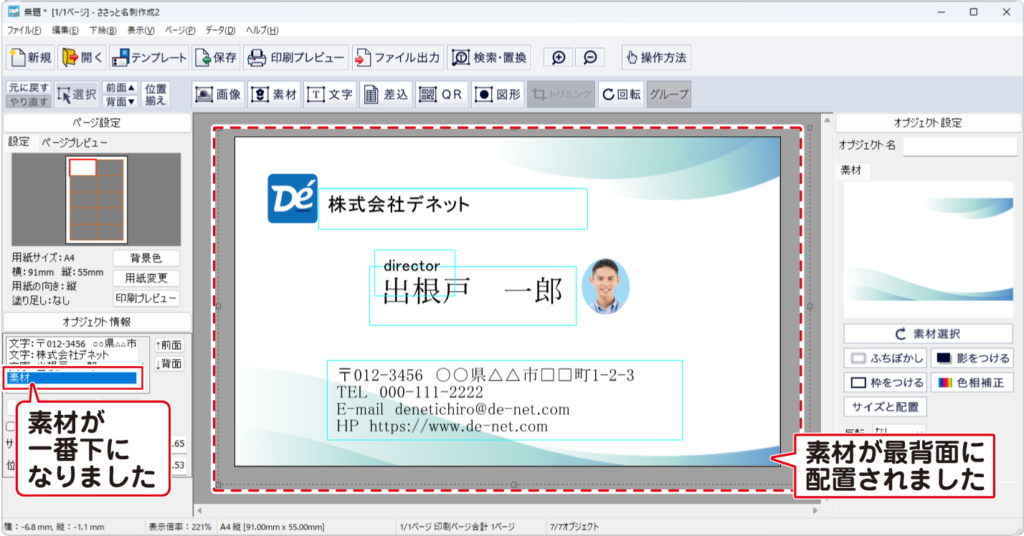1024x536 pixels.
Task: Send object backward with 背面▼
Action: coord(120,101)
